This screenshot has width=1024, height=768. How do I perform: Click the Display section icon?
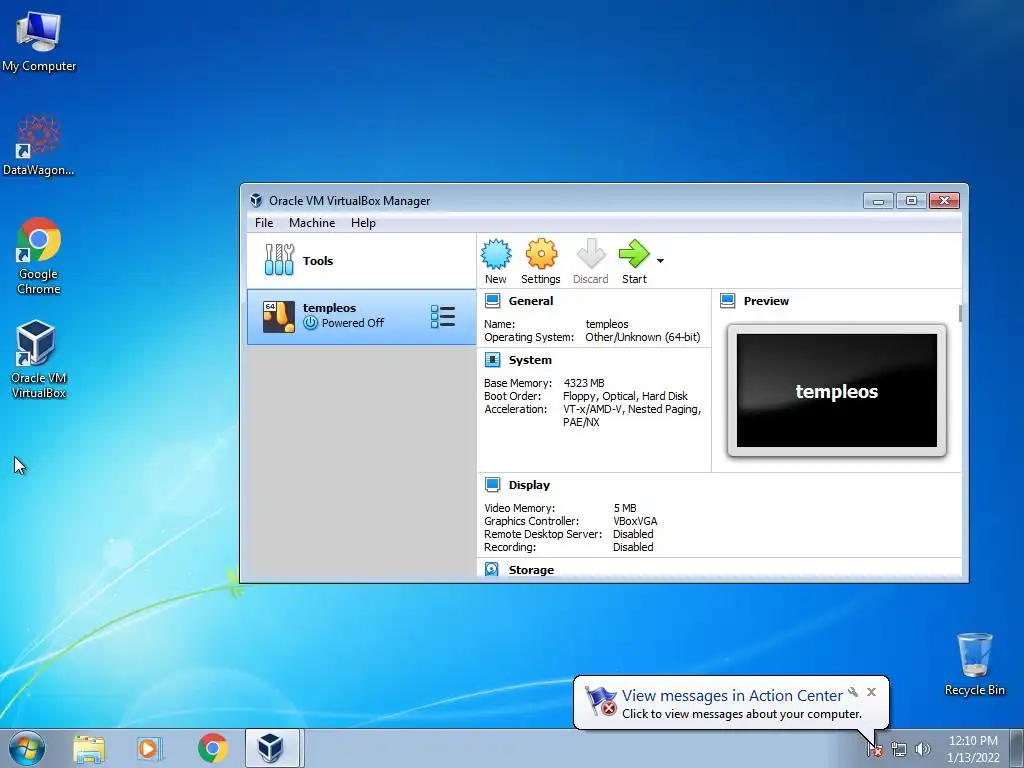492,485
